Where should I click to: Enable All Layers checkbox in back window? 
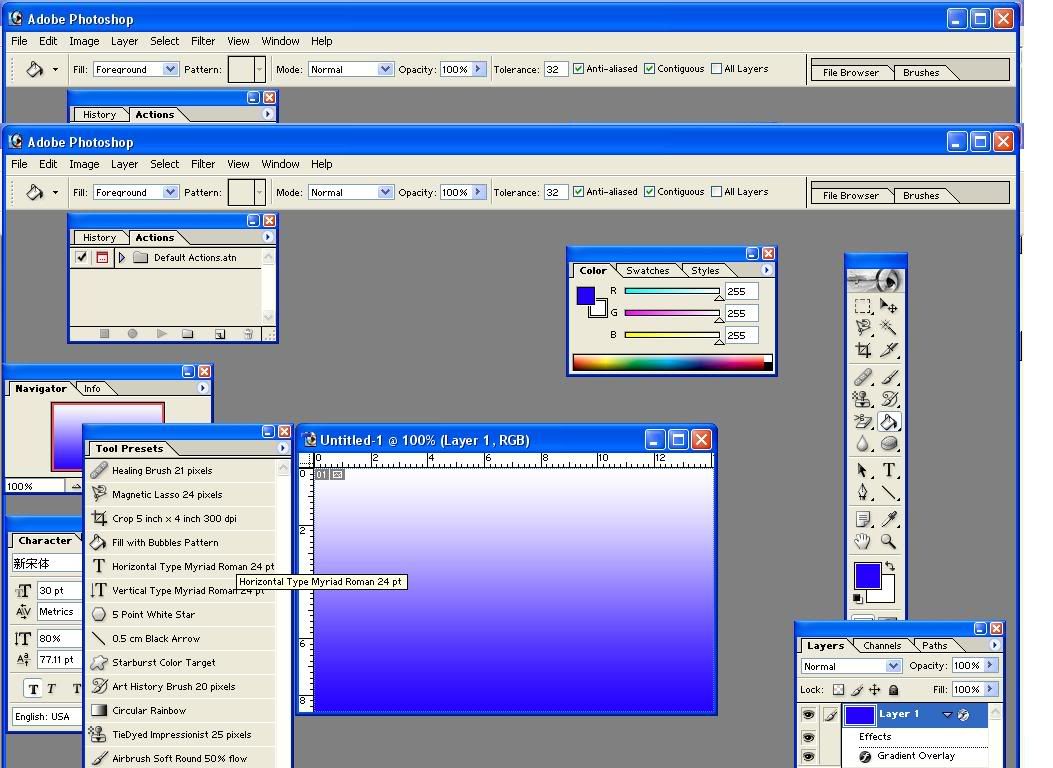pos(717,68)
